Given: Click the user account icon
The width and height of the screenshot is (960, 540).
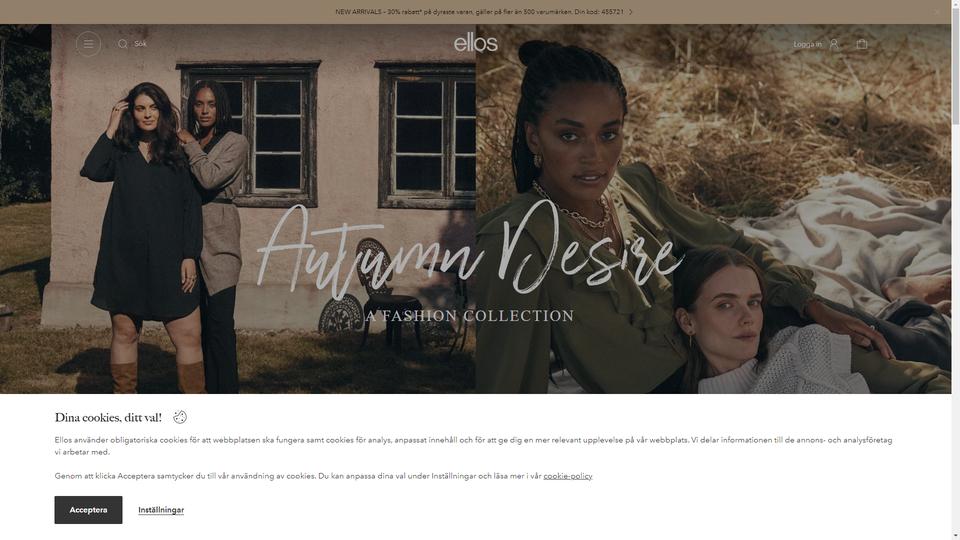Looking at the screenshot, I should click(x=834, y=44).
